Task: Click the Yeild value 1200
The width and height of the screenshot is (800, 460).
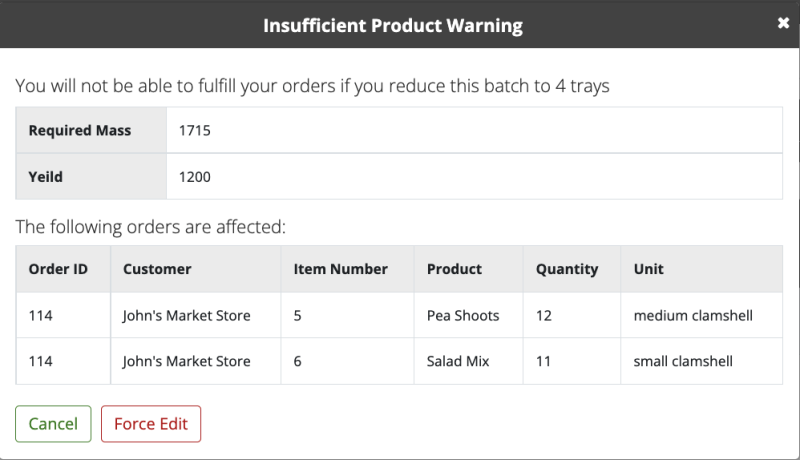Action: click(195, 177)
